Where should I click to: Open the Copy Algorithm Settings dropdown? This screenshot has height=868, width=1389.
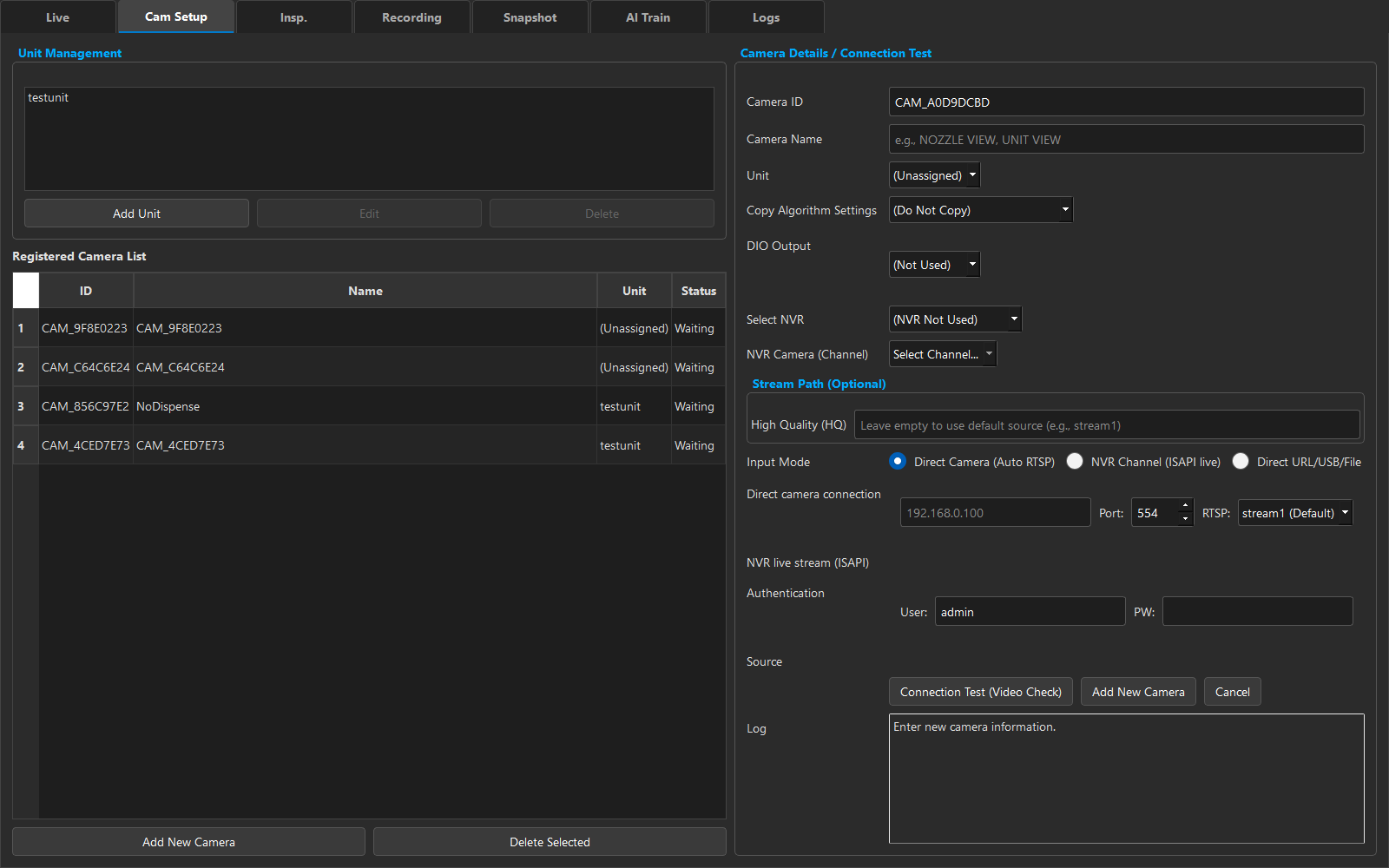[981, 210]
